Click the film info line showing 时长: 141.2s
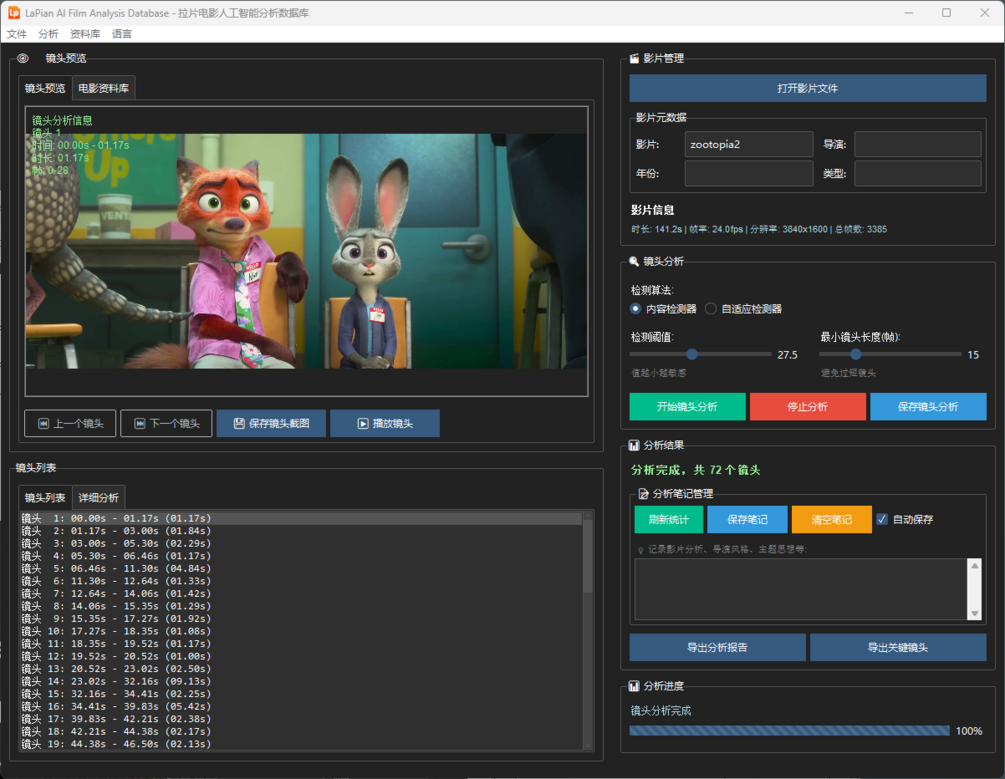 click(x=759, y=229)
